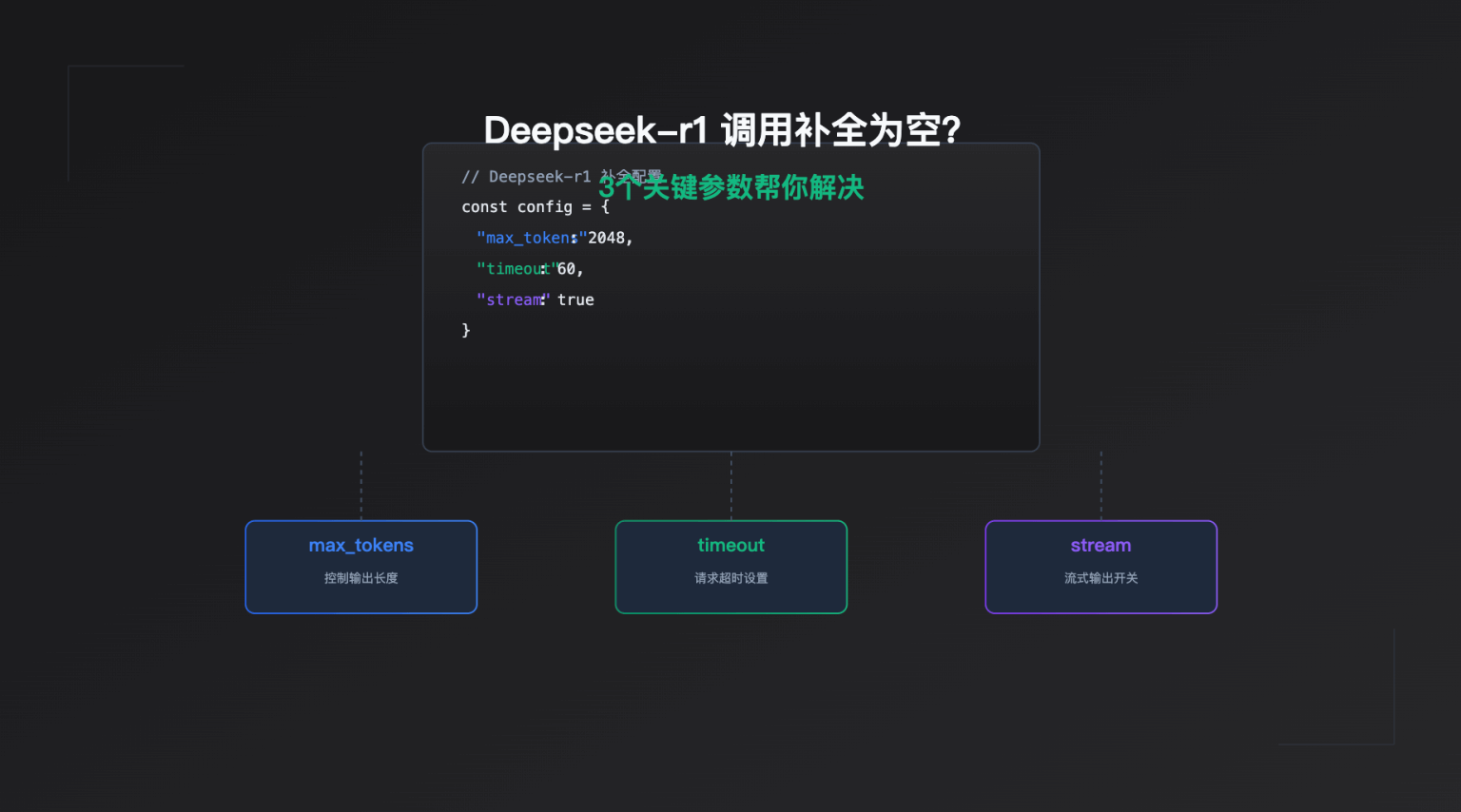The height and width of the screenshot is (812, 1461).
Task: Click the "max_tokens" key in the code
Action: coord(525,238)
